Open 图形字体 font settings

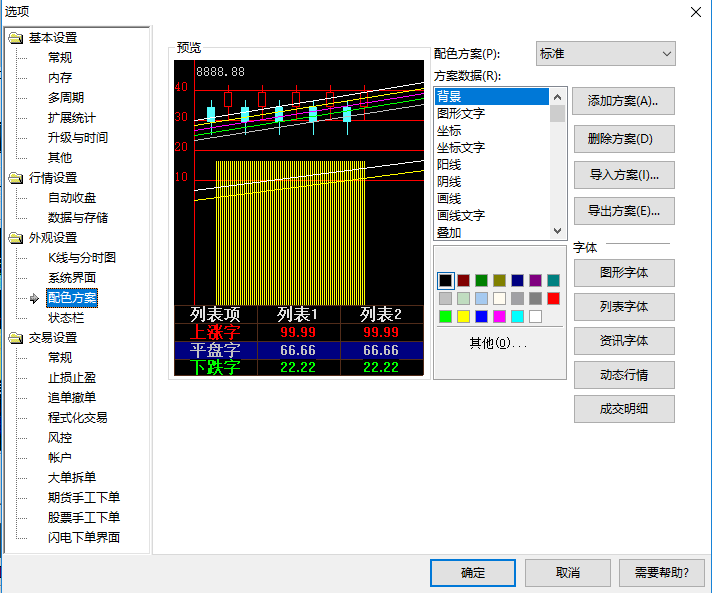(x=624, y=273)
